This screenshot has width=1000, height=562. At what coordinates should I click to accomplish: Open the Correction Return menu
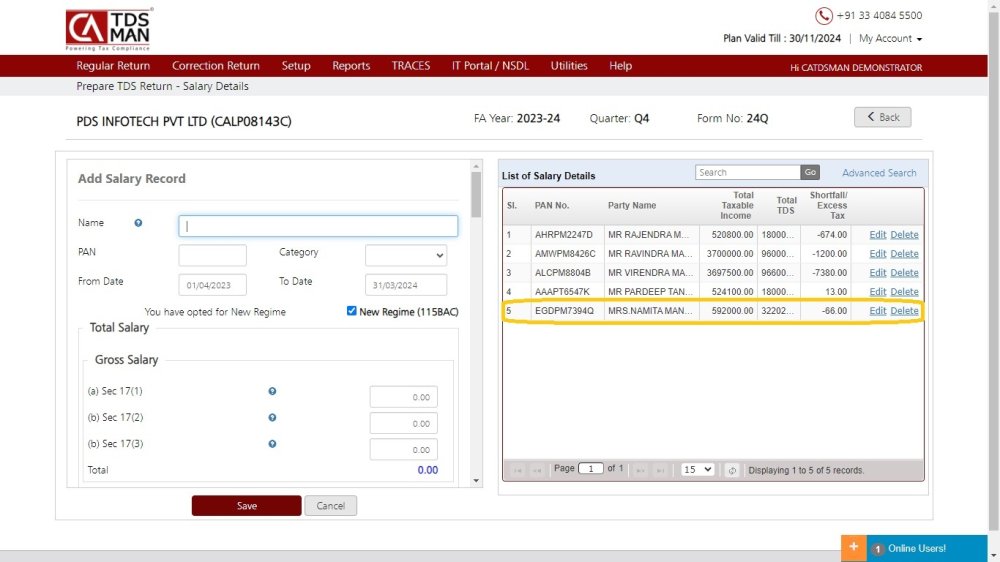pyautogui.click(x=215, y=66)
